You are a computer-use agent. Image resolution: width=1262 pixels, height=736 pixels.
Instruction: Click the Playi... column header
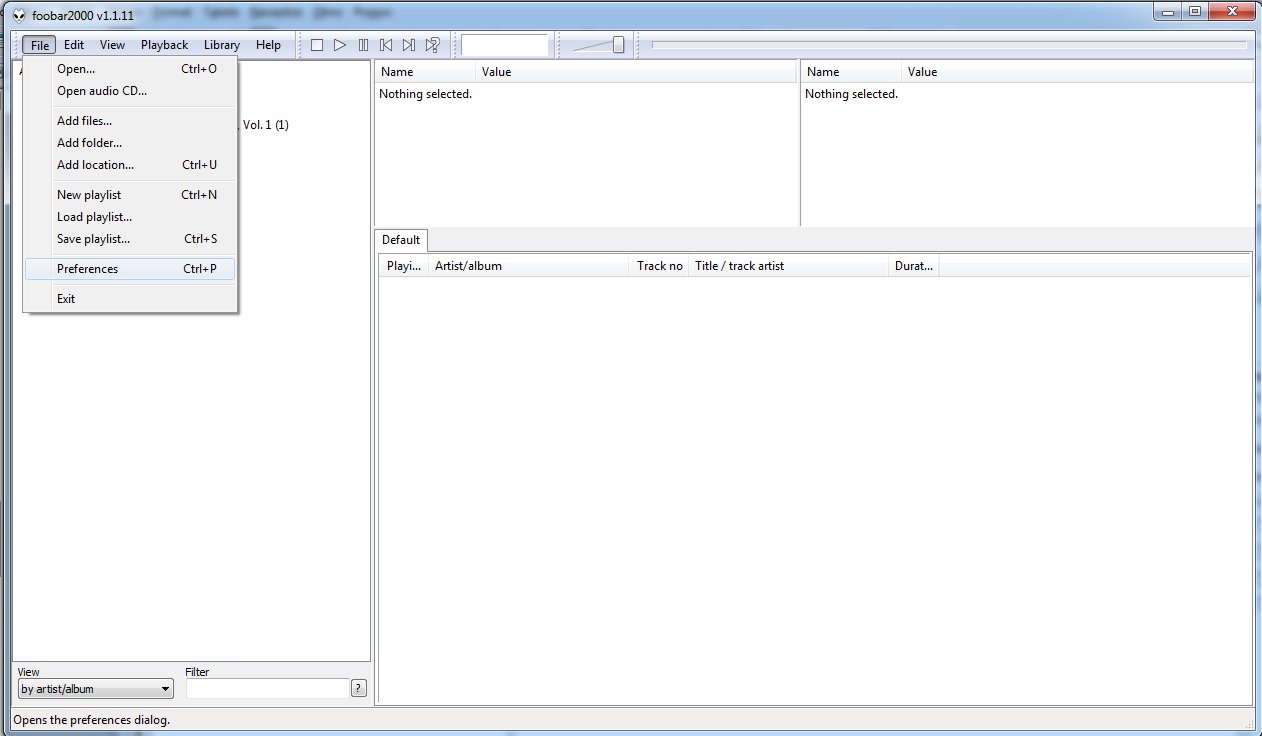(x=404, y=266)
